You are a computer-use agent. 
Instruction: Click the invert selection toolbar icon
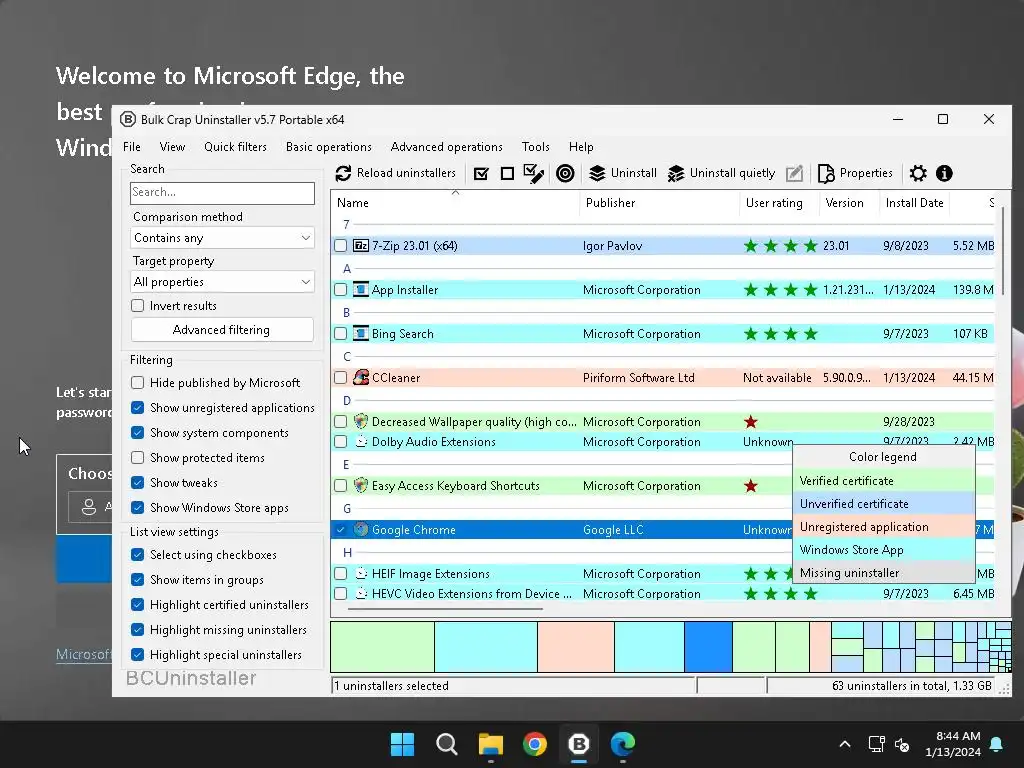(x=534, y=174)
